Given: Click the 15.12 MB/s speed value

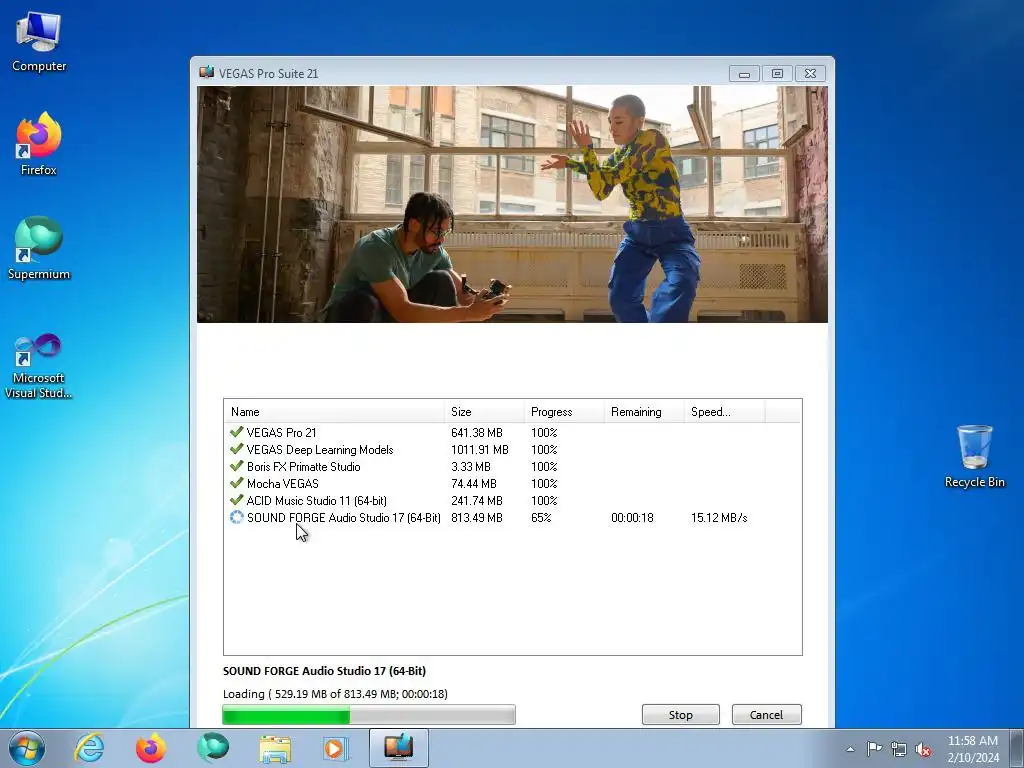Looking at the screenshot, I should pos(719,517).
